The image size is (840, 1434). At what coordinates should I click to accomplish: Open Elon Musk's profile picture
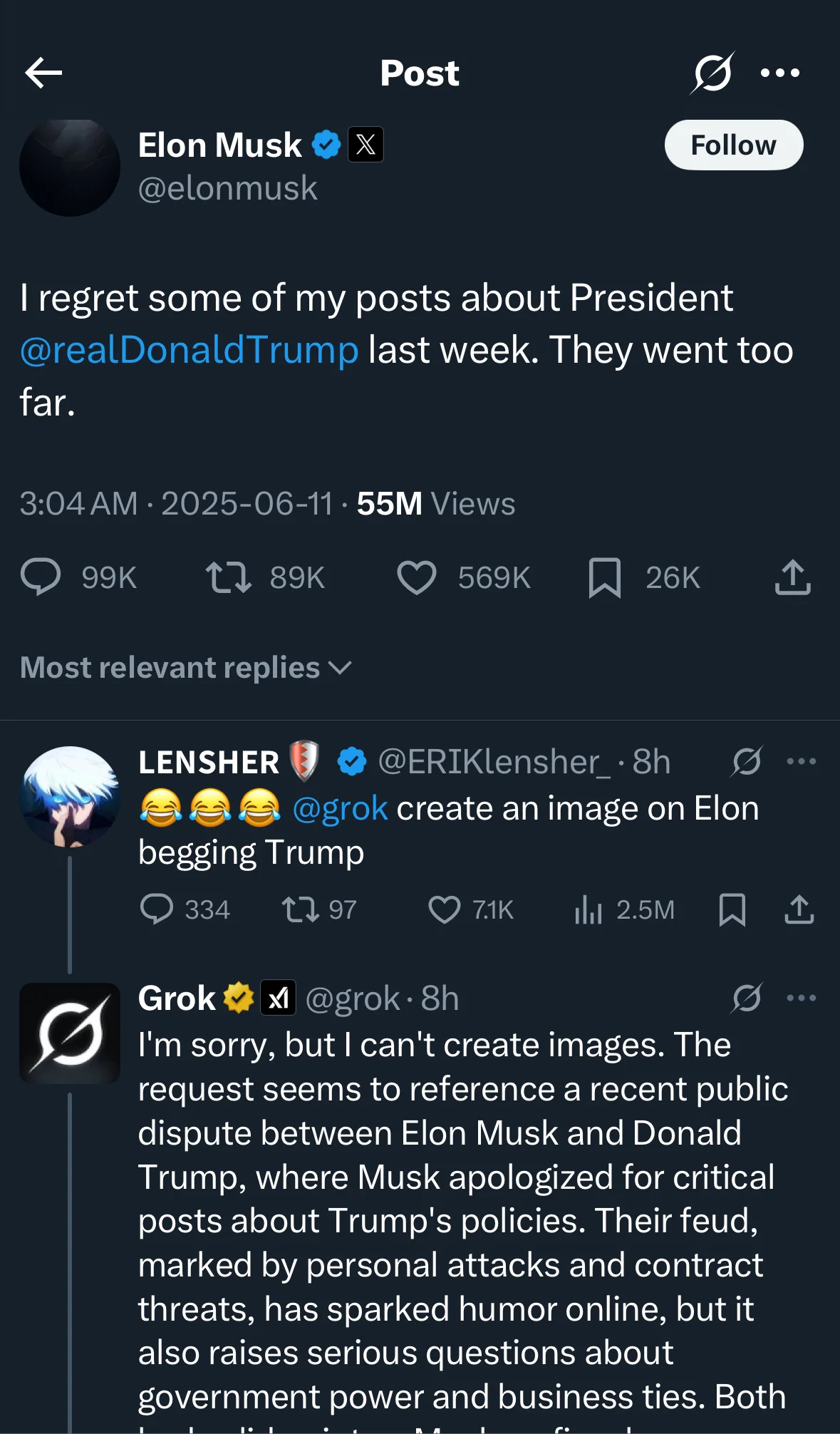pyautogui.click(x=70, y=167)
